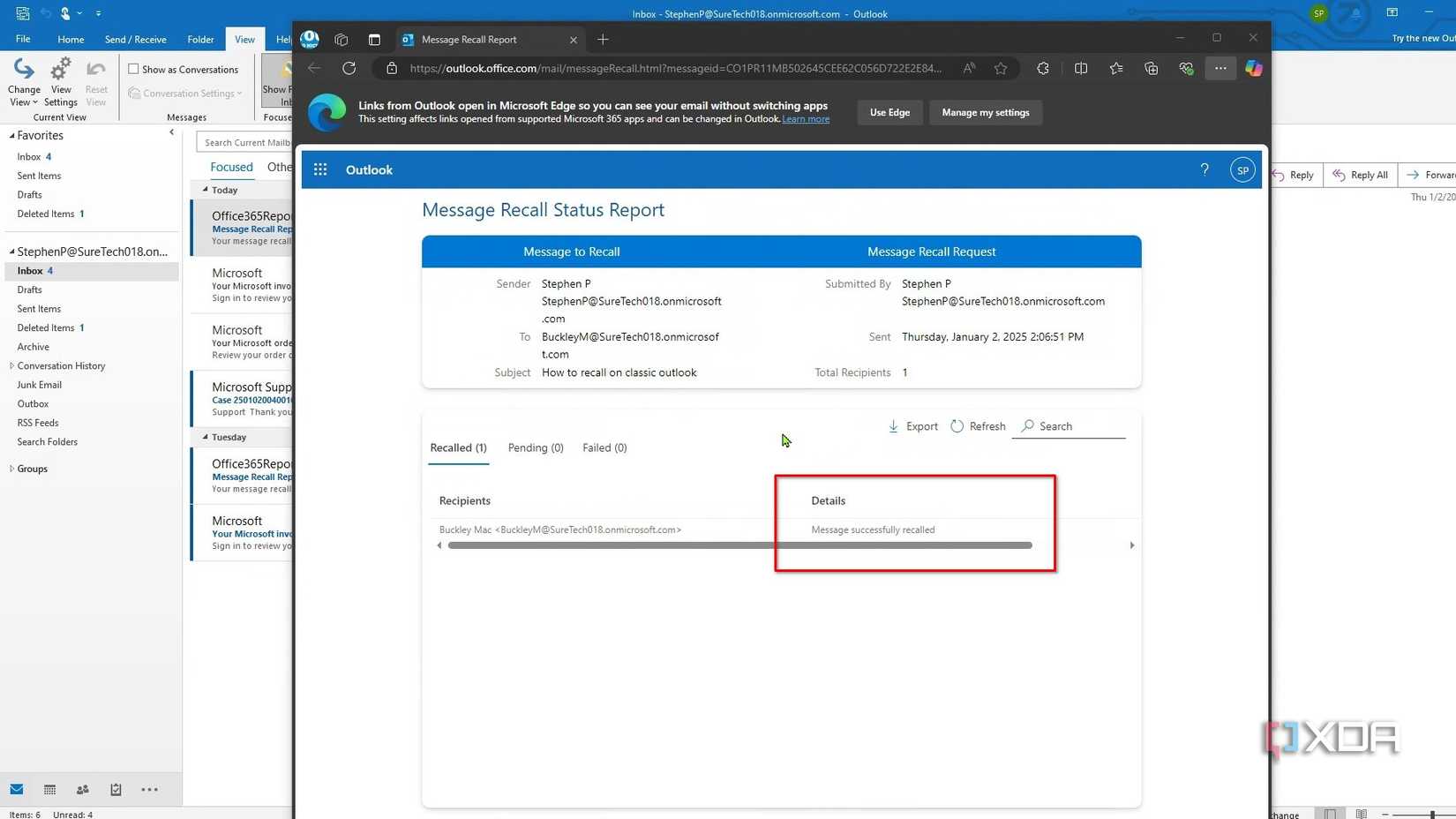Open browser Extensions icon
The height and width of the screenshot is (819, 1456).
(1043, 68)
